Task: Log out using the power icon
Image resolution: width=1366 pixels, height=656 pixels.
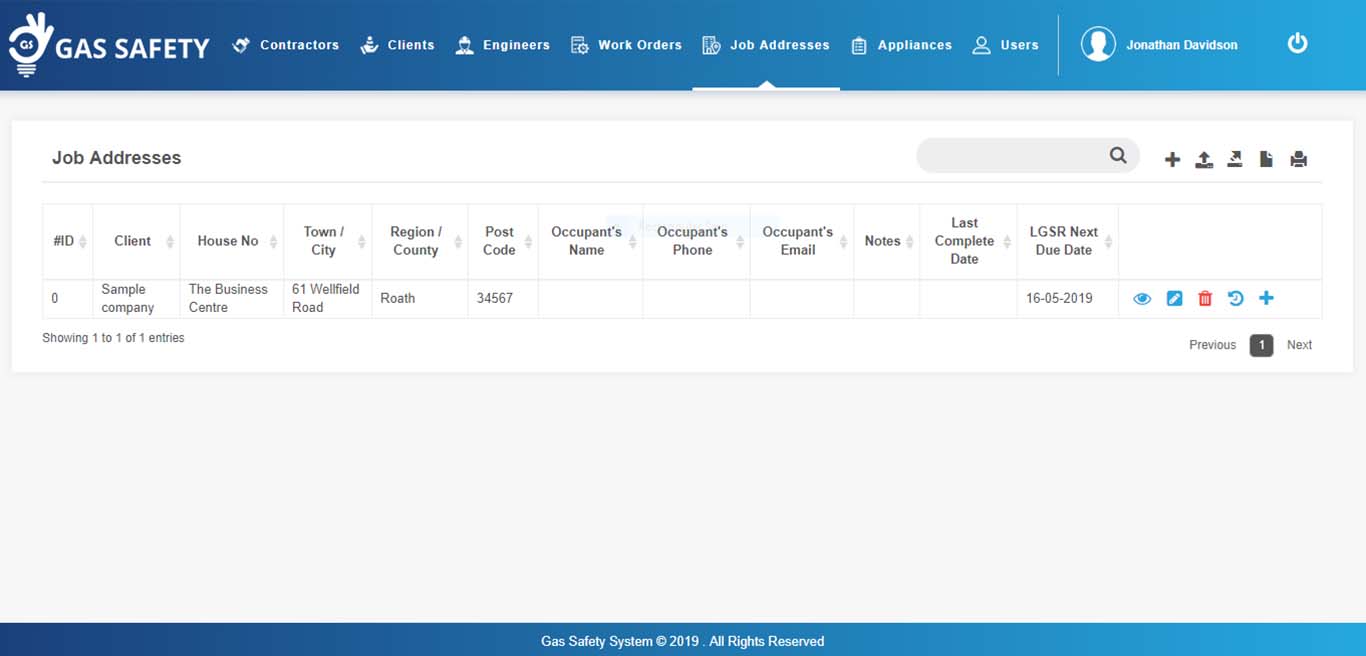Action: (1297, 43)
